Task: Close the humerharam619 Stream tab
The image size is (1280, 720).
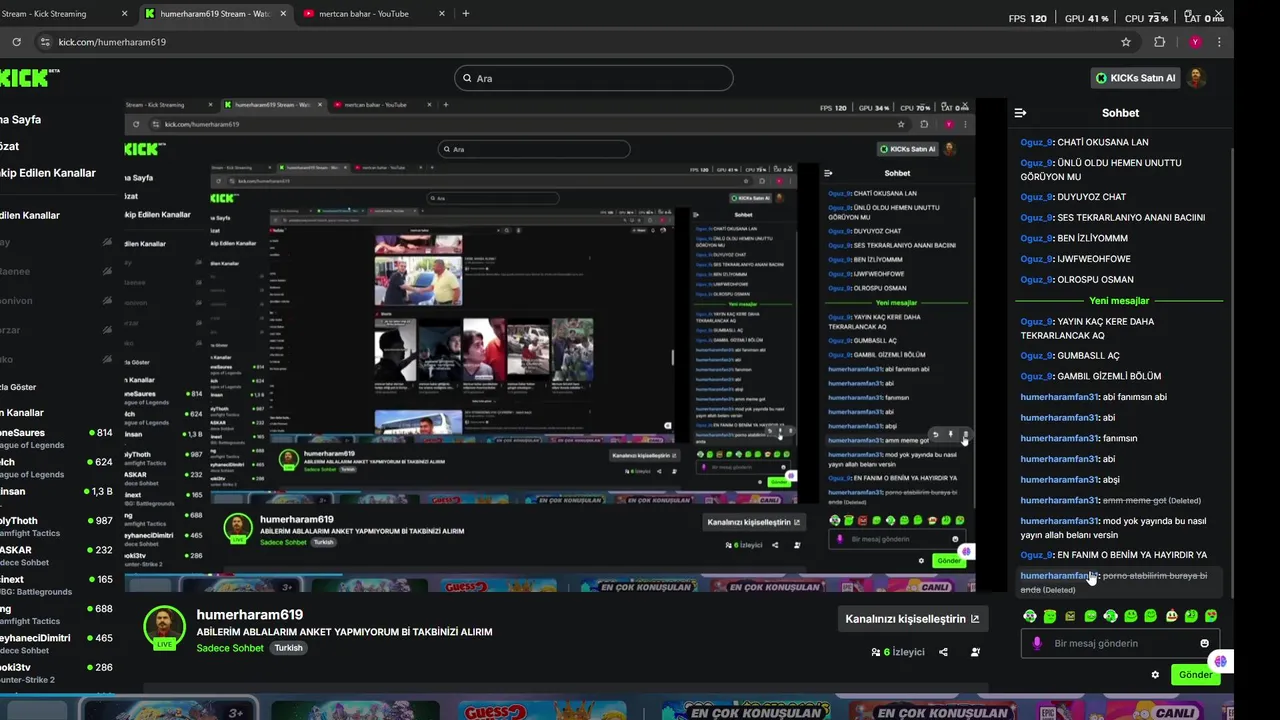Action: (x=283, y=14)
